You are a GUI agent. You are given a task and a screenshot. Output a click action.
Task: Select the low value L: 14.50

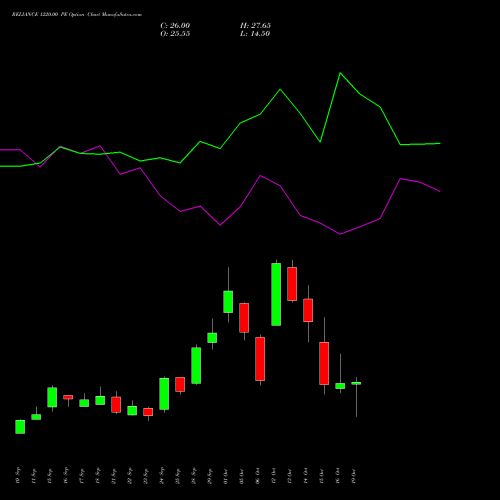pyautogui.click(x=255, y=34)
